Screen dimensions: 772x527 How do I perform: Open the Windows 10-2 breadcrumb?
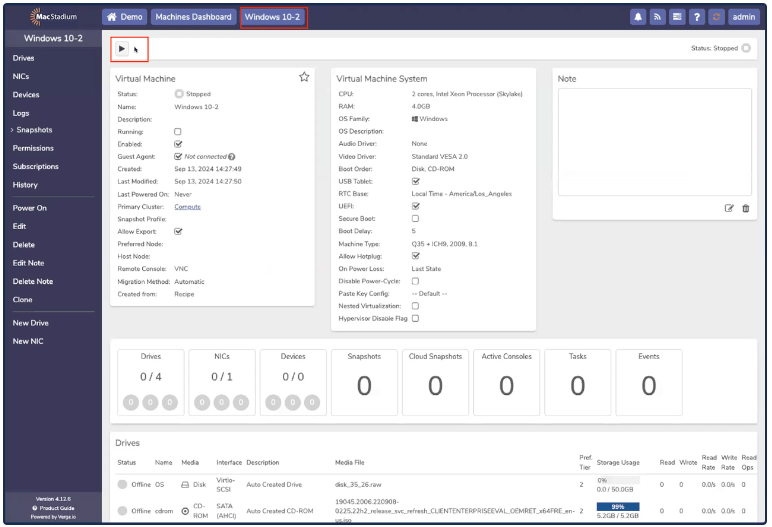272,17
